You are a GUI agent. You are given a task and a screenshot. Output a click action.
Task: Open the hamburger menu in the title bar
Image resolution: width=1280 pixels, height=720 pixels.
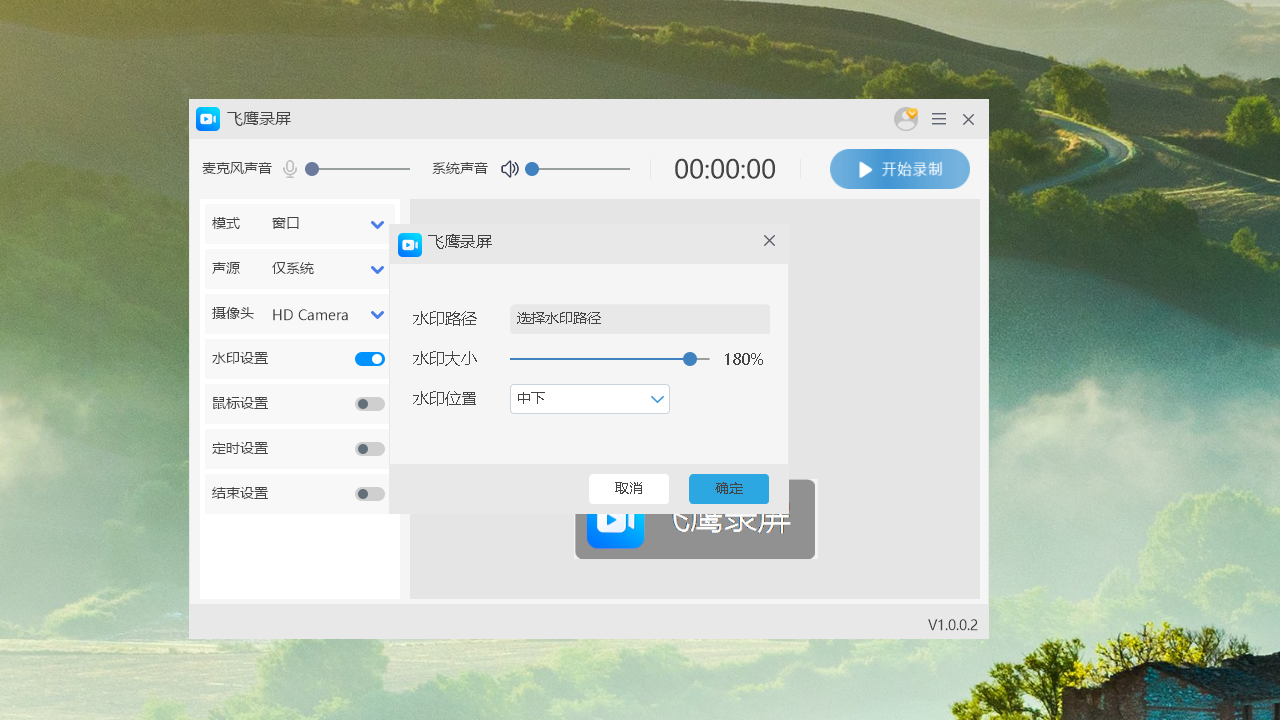tap(938, 118)
